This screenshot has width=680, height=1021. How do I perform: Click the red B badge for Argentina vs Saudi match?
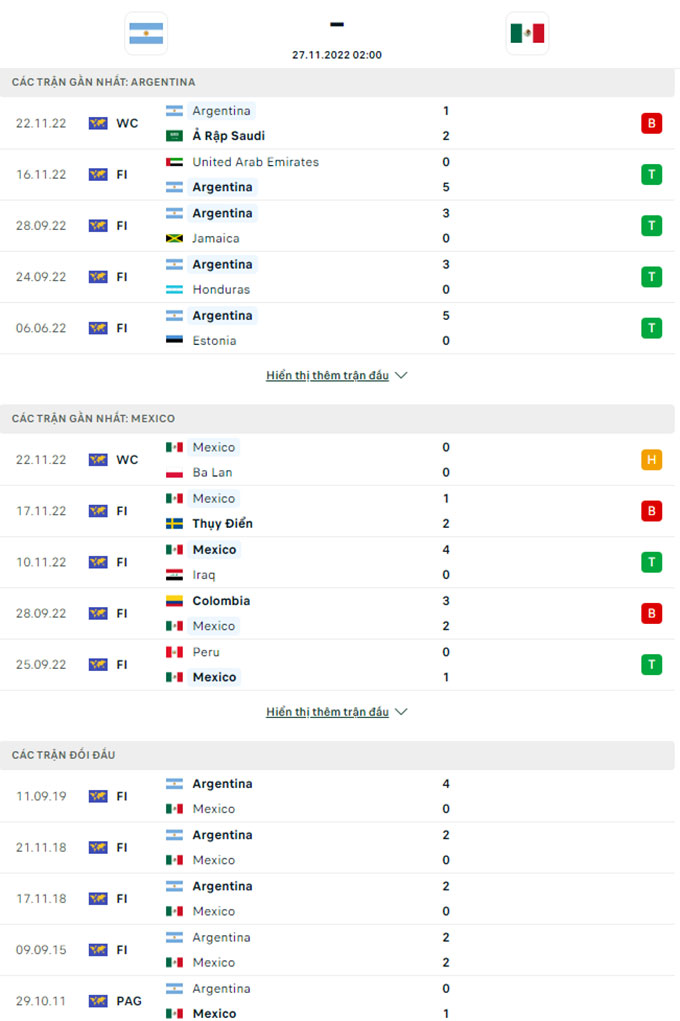(652, 124)
